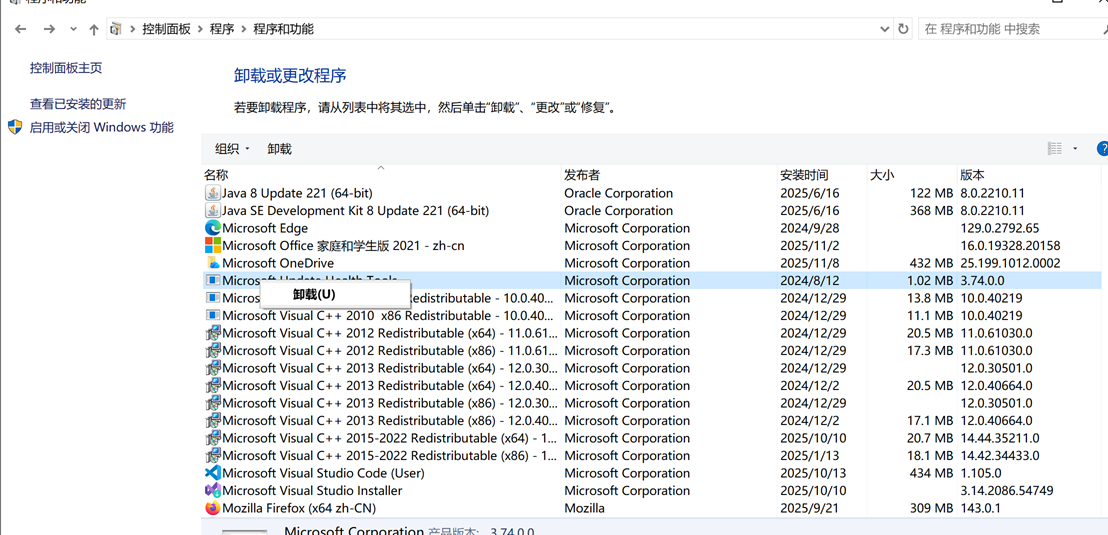This screenshot has height=535, width=1108.
Task: Click 程序和功能 breadcrumb segment
Action: click(x=283, y=29)
